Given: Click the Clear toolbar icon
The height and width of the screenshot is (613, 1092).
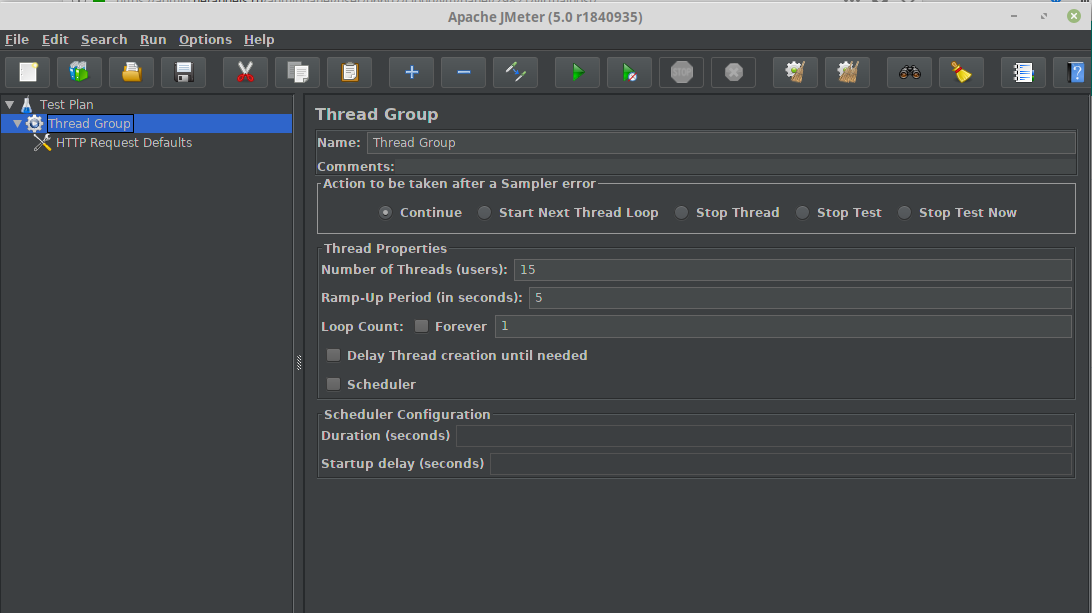Looking at the screenshot, I should 795,72.
